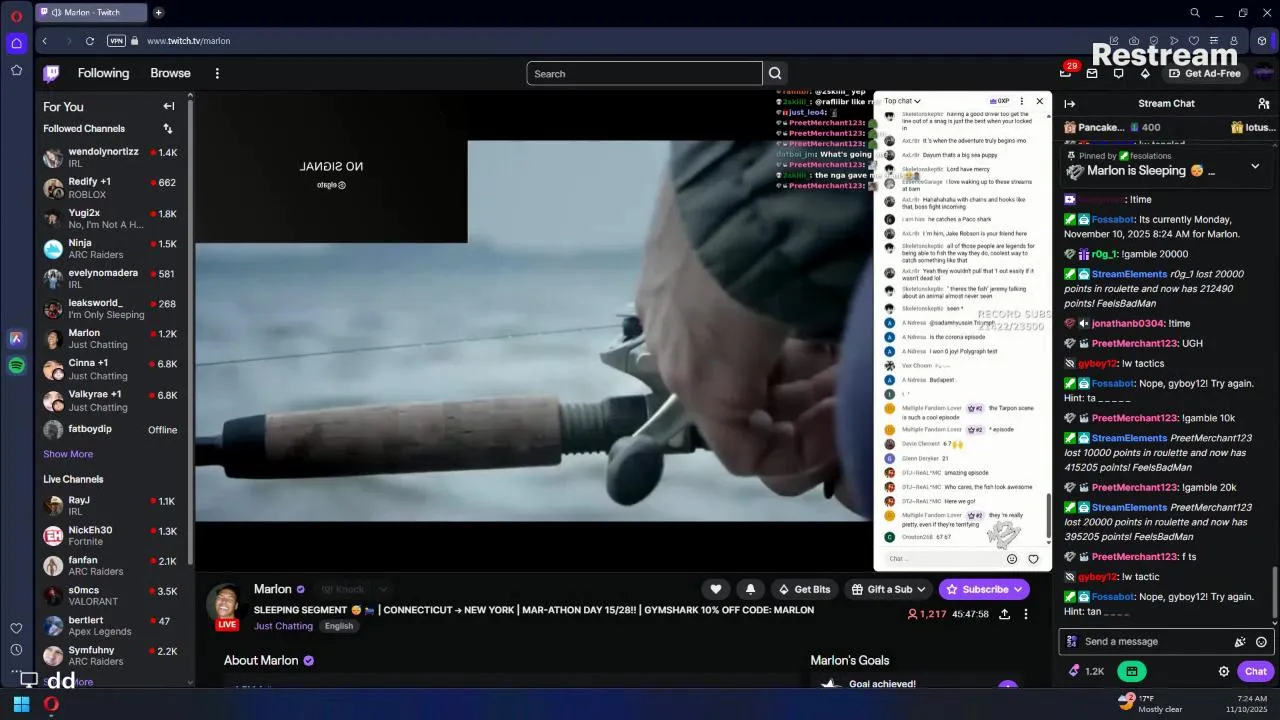Click the Opera sidebar home icon
The image size is (1280, 720).
coord(16,43)
